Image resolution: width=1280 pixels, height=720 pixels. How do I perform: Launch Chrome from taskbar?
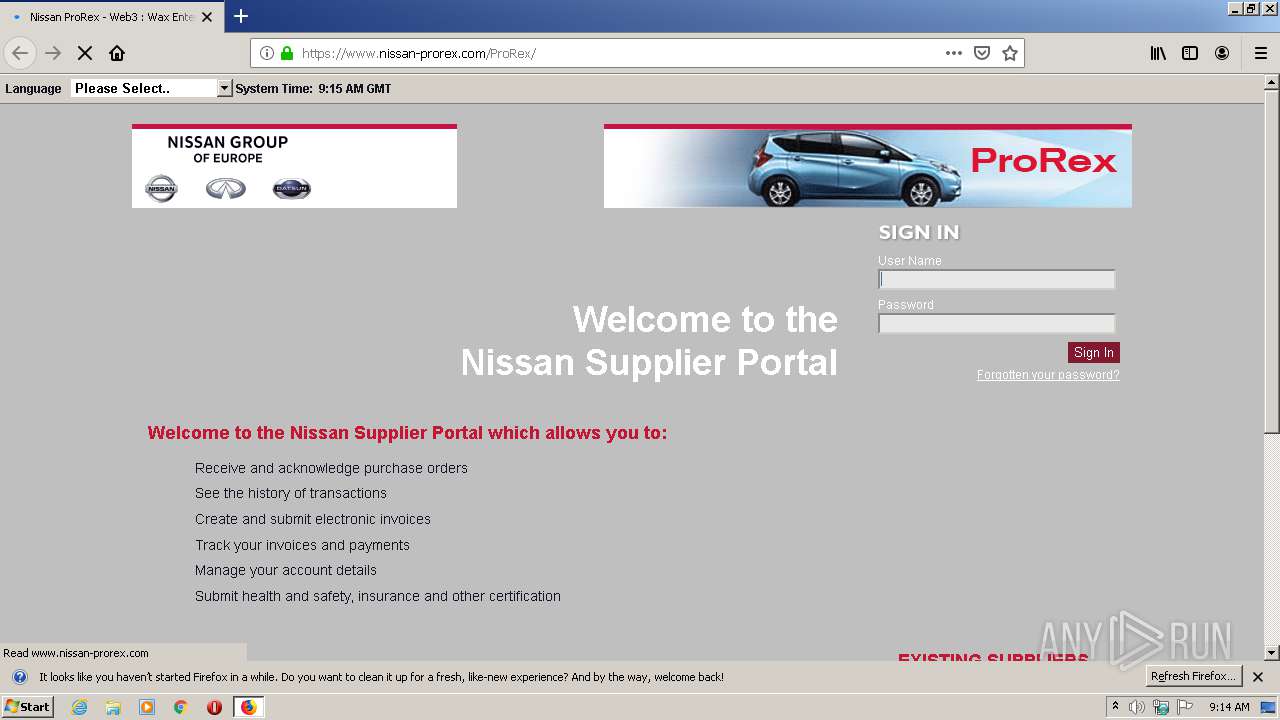tap(181, 707)
